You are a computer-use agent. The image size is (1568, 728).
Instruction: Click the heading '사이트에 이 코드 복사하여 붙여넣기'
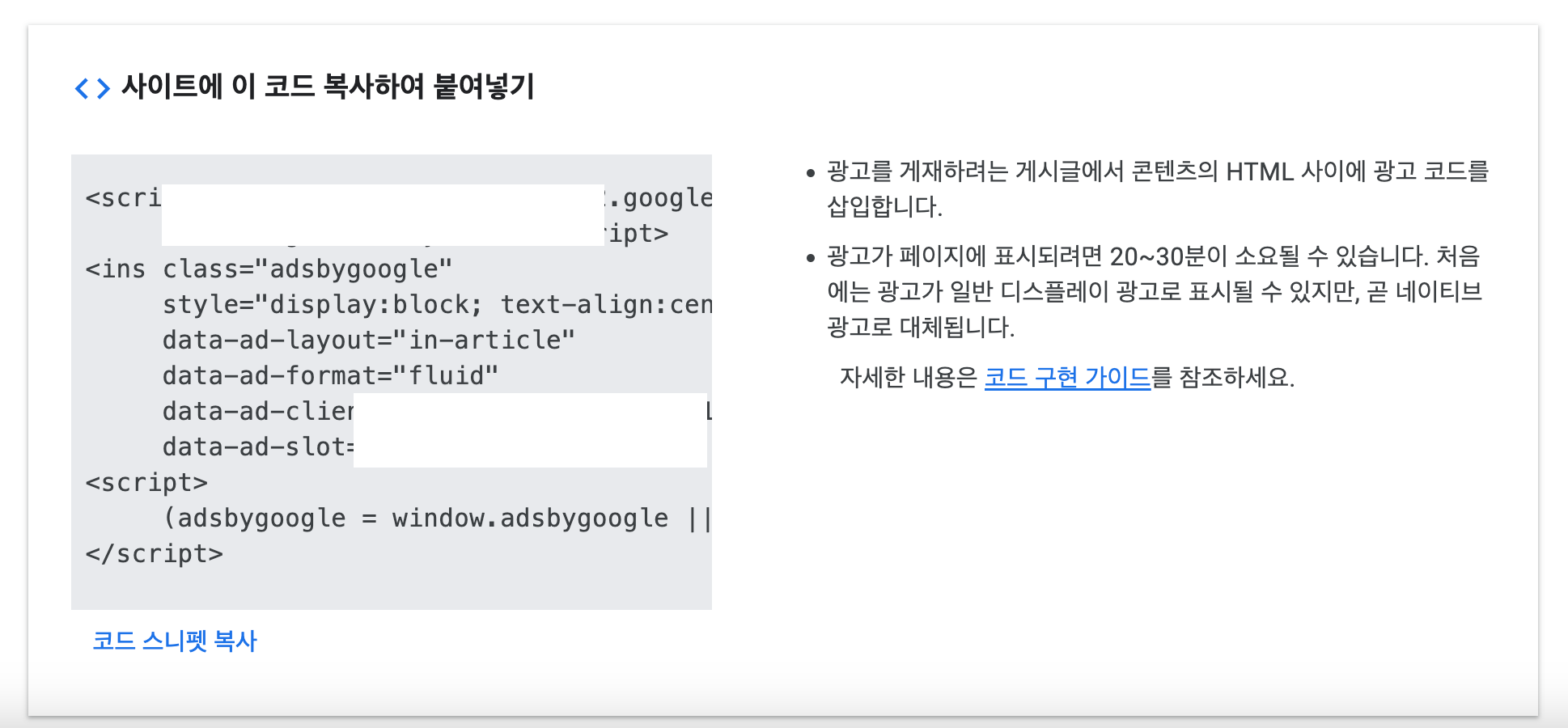[328, 87]
